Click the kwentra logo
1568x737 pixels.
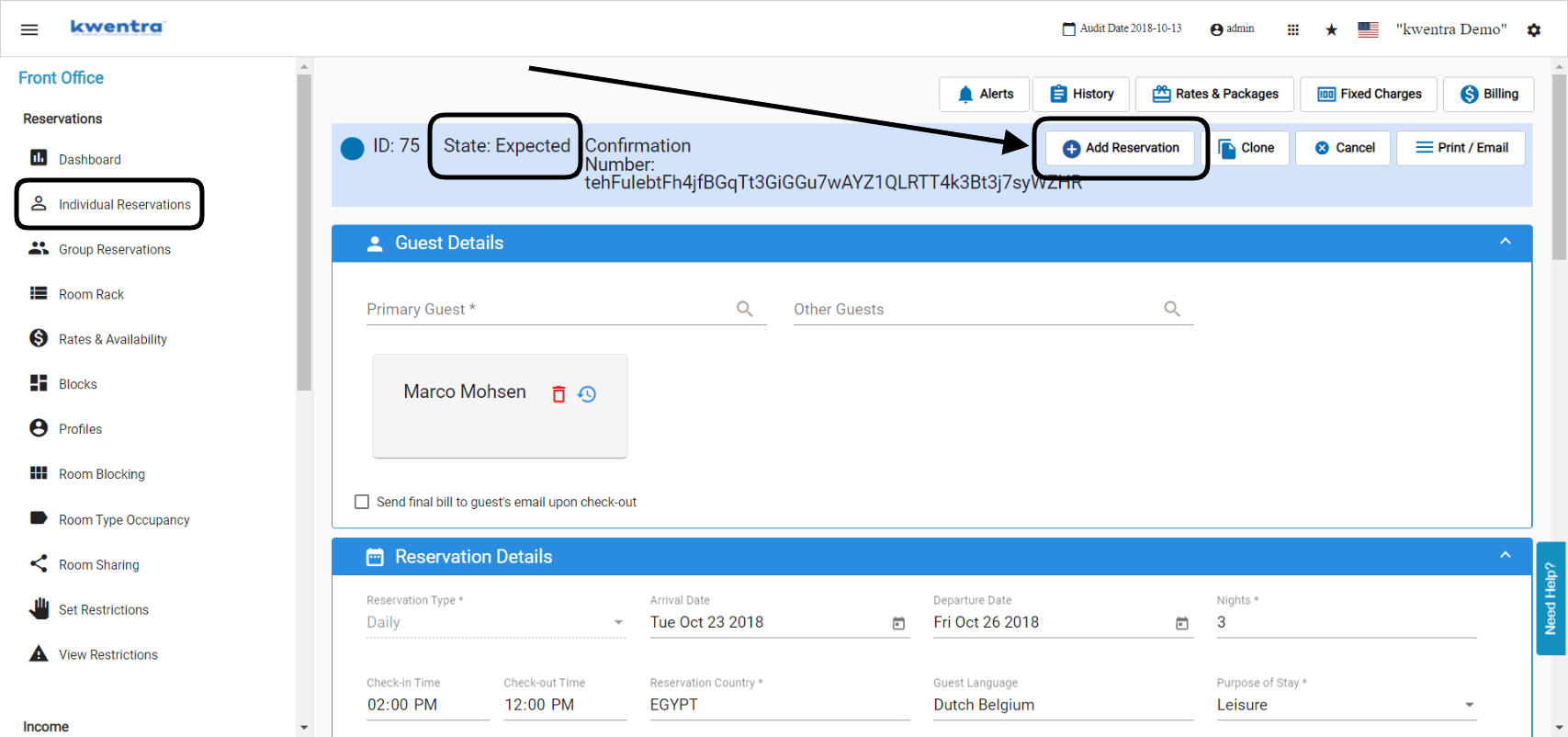[118, 28]
